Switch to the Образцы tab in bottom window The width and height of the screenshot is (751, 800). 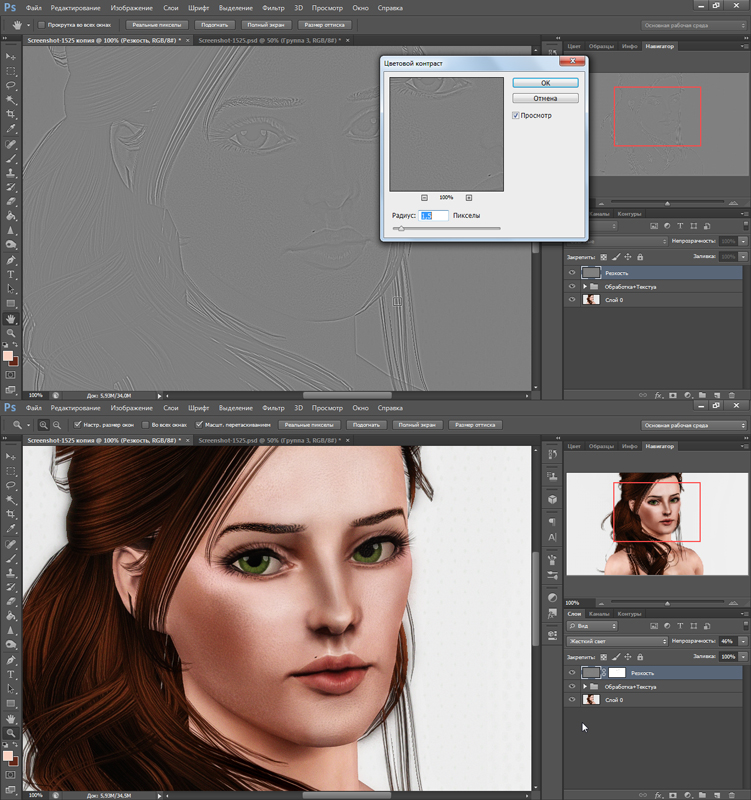602,446
